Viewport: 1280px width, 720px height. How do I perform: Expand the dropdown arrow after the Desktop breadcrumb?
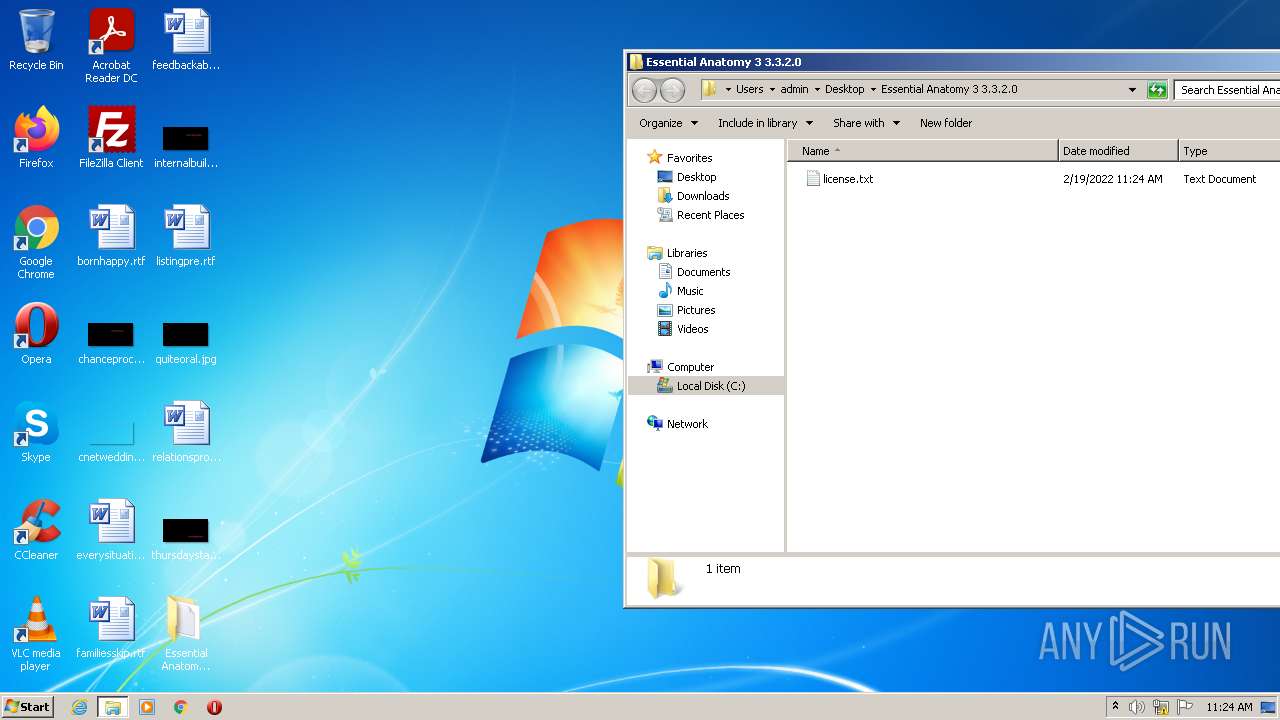point(873,89)
